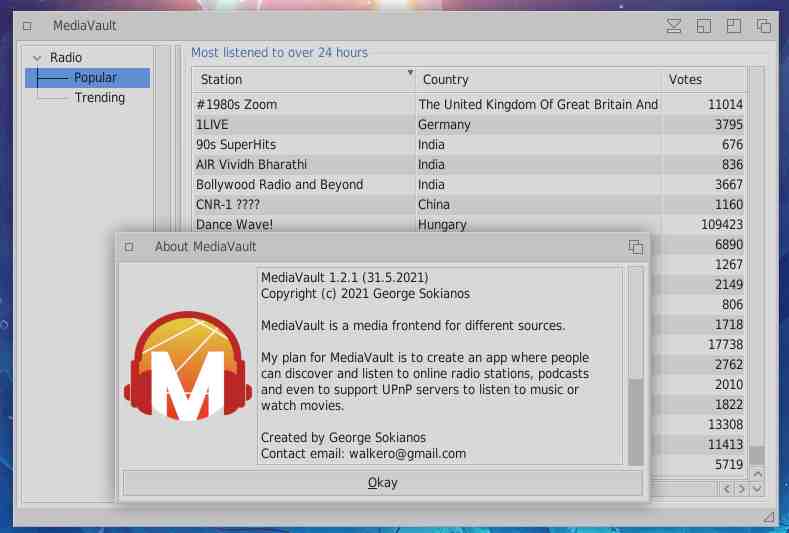Select Trending in the Radio tree
789x533 pixels.
pyautogui.click(x=99, y=98)
